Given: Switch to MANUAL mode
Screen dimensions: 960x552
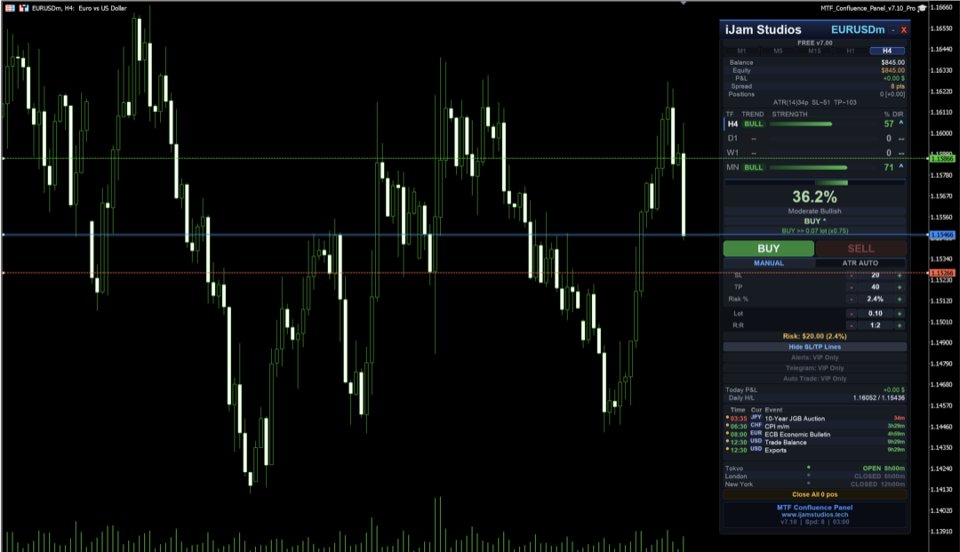Looking at the screenshot, I should tap(768, 263).
